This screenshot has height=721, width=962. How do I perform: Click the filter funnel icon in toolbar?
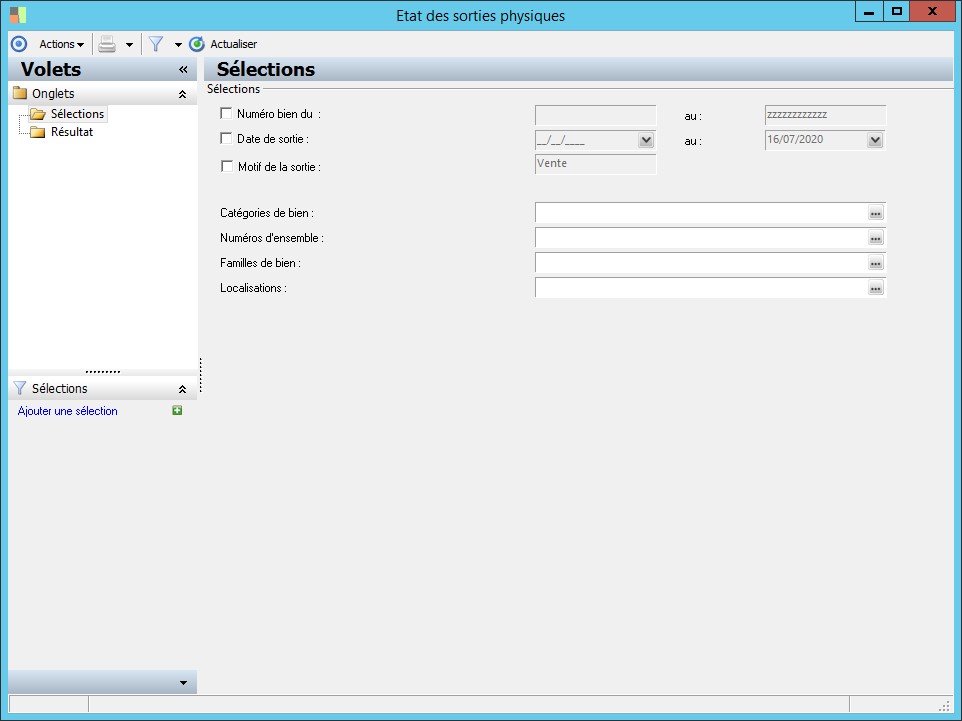tap(156, 44)
